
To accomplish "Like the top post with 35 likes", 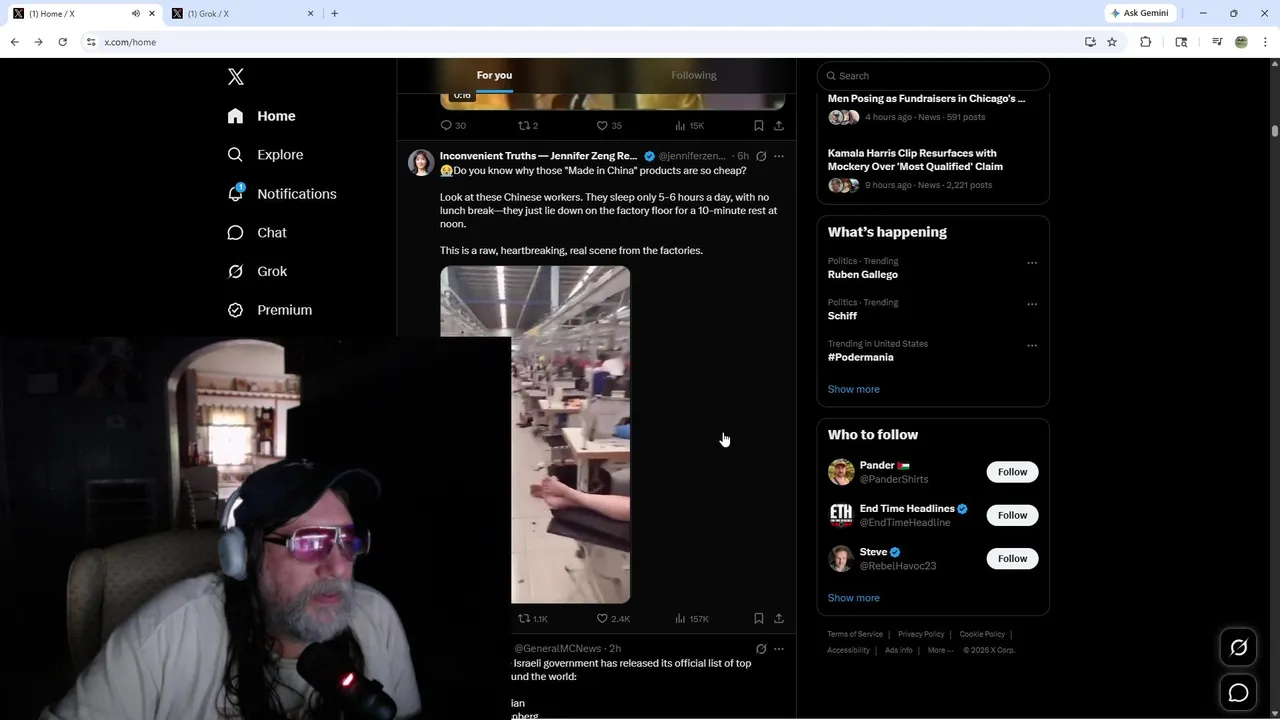I will click(x=609, y=125).
